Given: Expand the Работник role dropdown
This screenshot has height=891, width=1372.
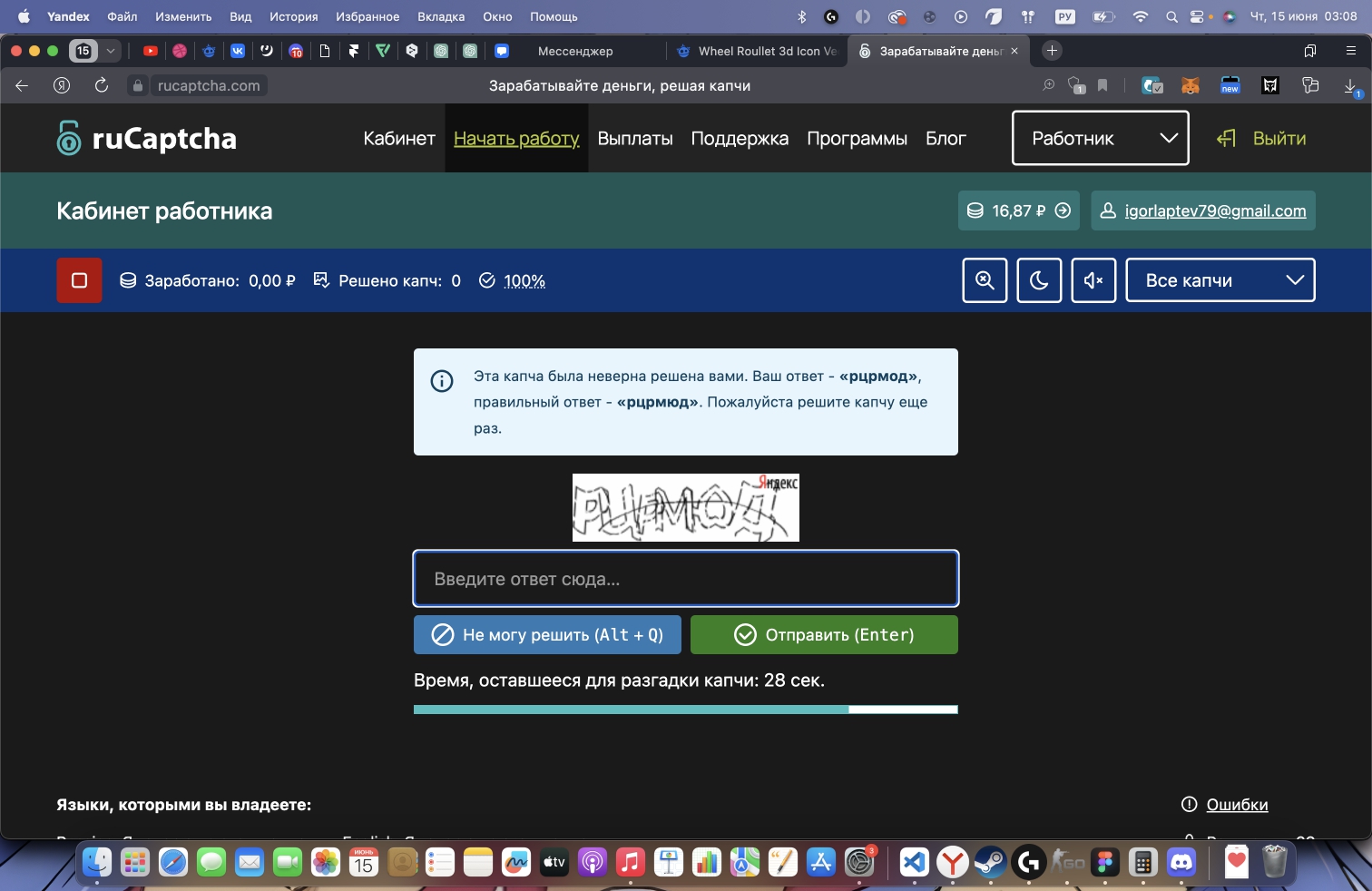Looking at the screenshot, I should 1100,138.
